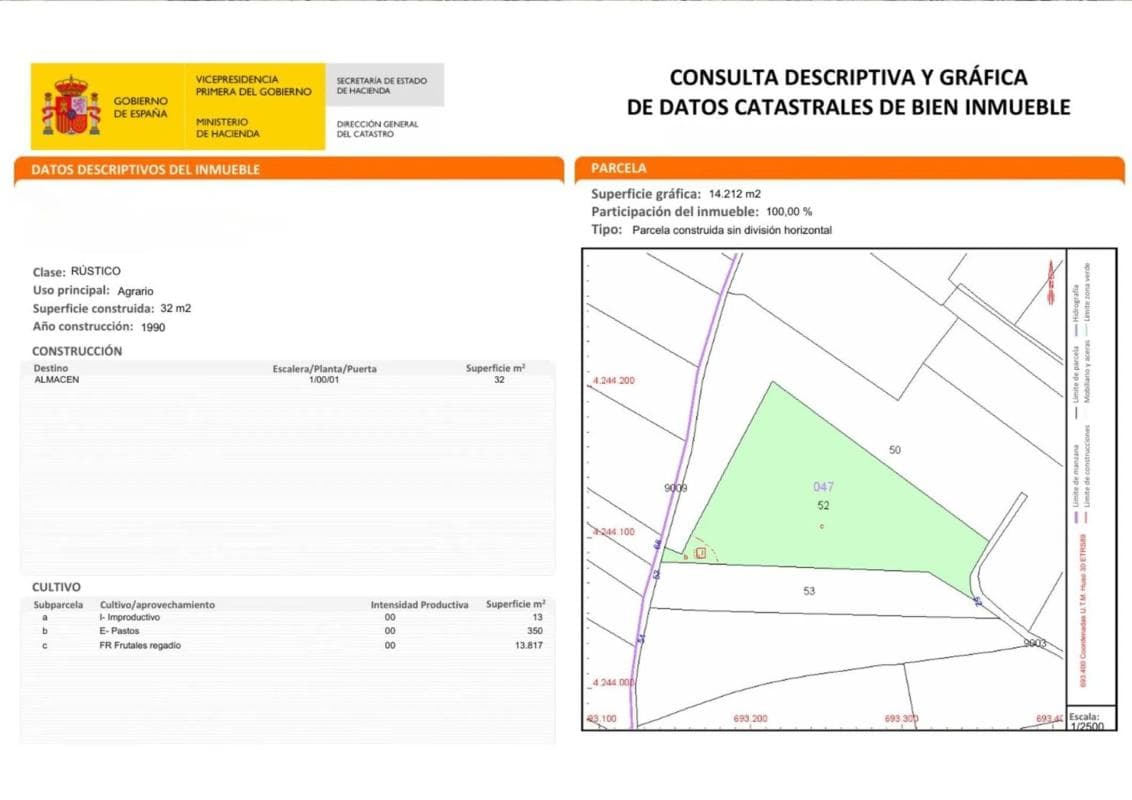Click the parcel label 50 on map

[894, 450]
